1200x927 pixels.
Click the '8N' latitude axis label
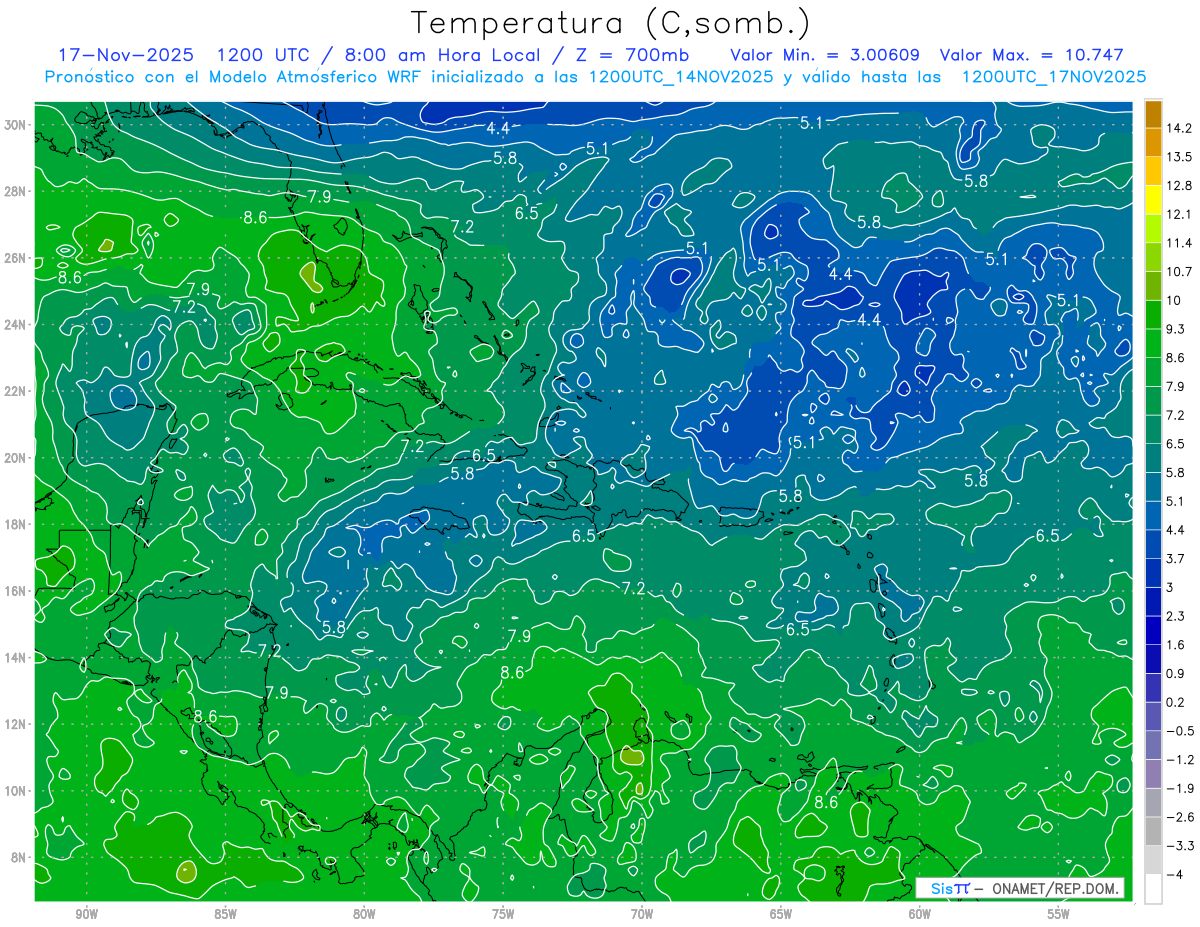[x=20, y=858]
